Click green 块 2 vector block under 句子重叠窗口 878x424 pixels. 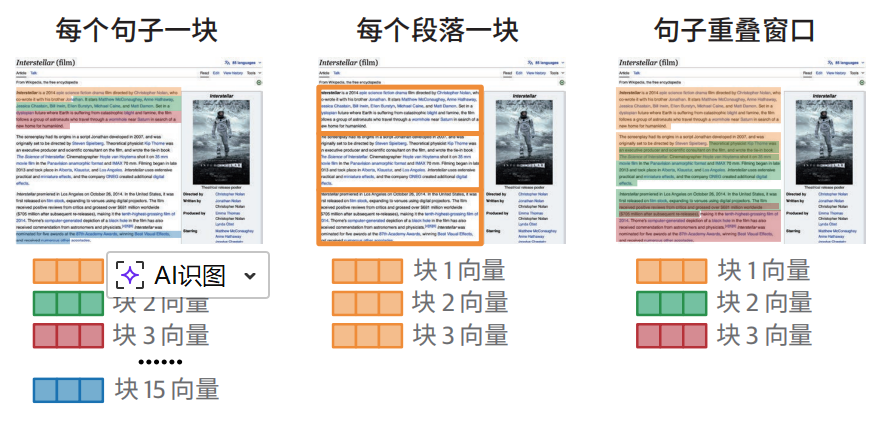pos(672,303)
